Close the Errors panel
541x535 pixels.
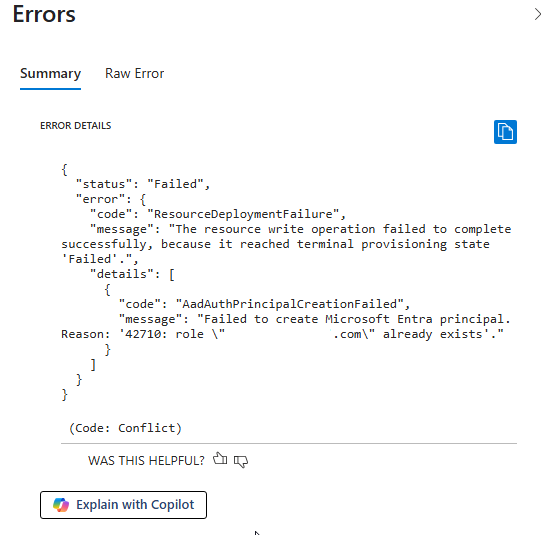[x=537, y=14]
